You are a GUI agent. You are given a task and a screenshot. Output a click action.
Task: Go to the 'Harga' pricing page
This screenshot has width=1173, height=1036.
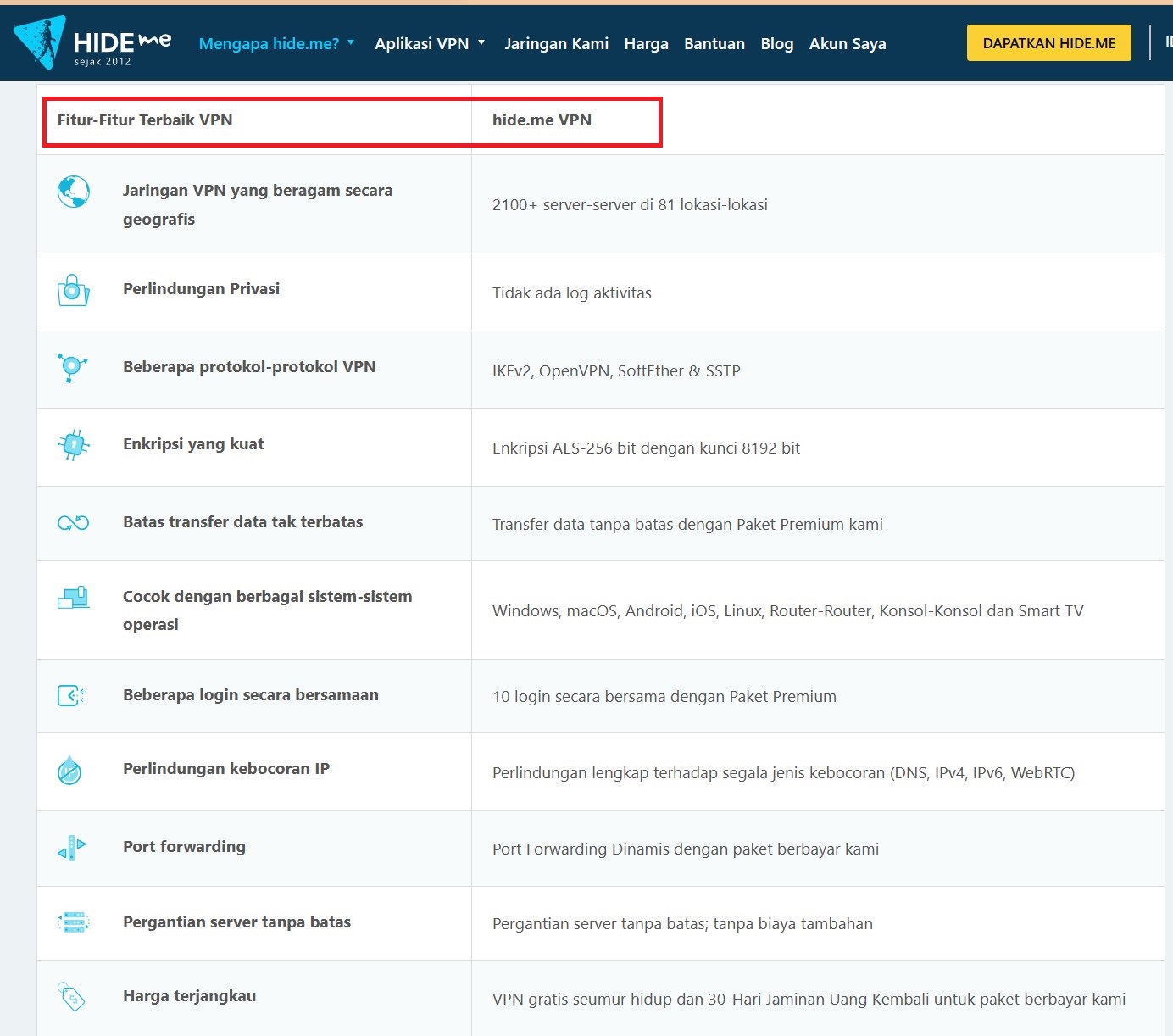[x=646, y=43]
